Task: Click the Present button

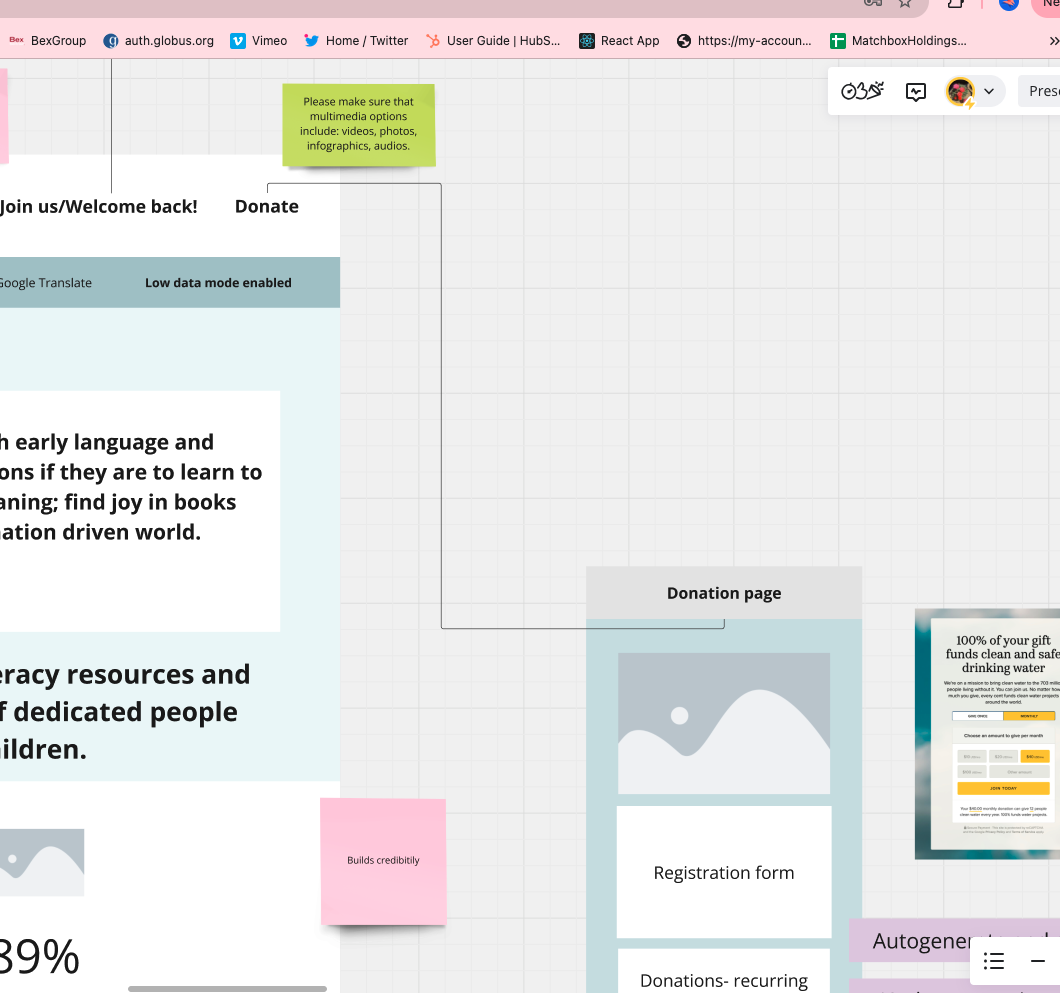Action: [1042, 91]
